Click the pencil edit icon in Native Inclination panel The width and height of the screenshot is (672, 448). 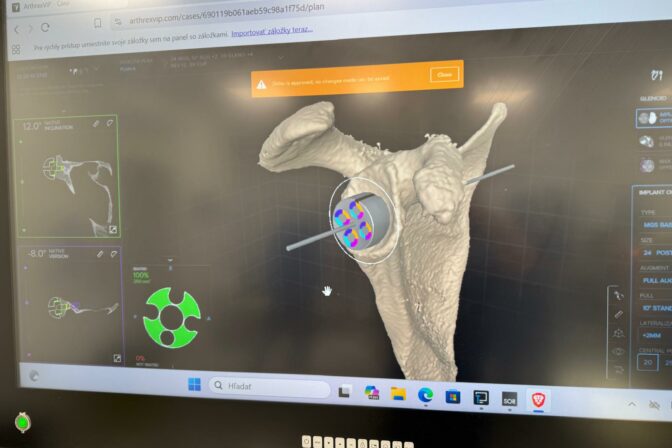(97, 123)
